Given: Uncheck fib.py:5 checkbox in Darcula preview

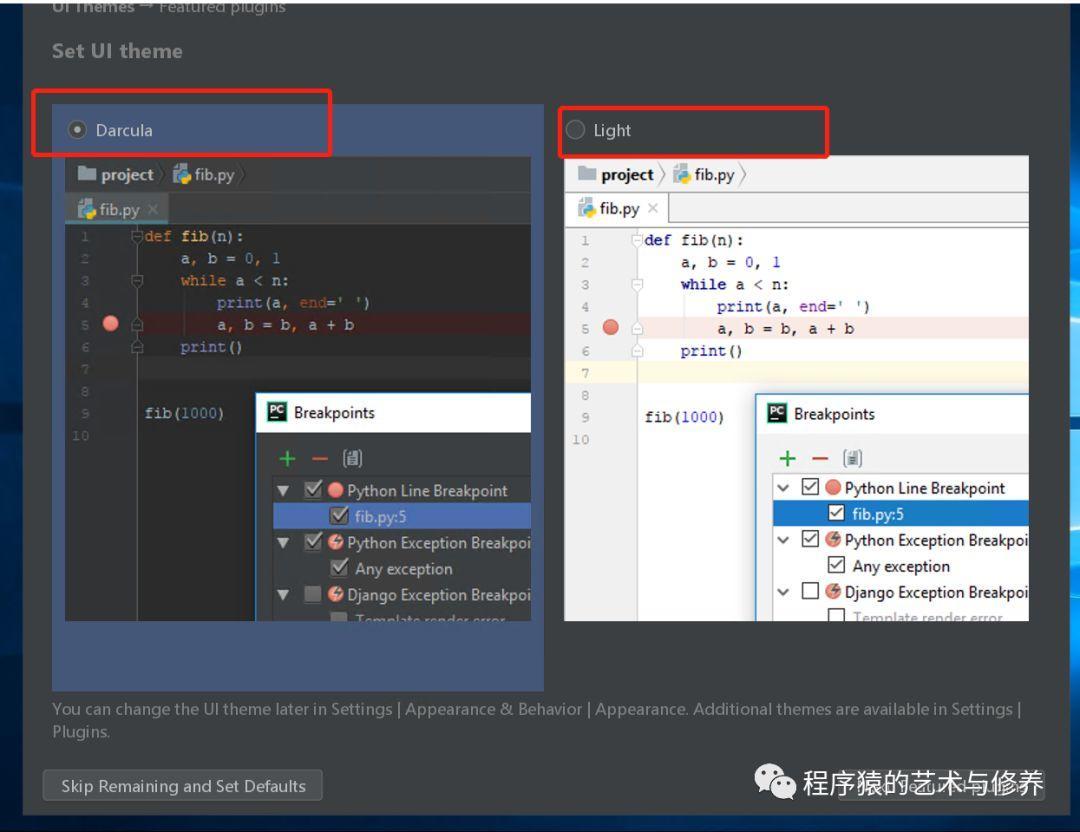Looking at the screenshot, I should point(339,515).
